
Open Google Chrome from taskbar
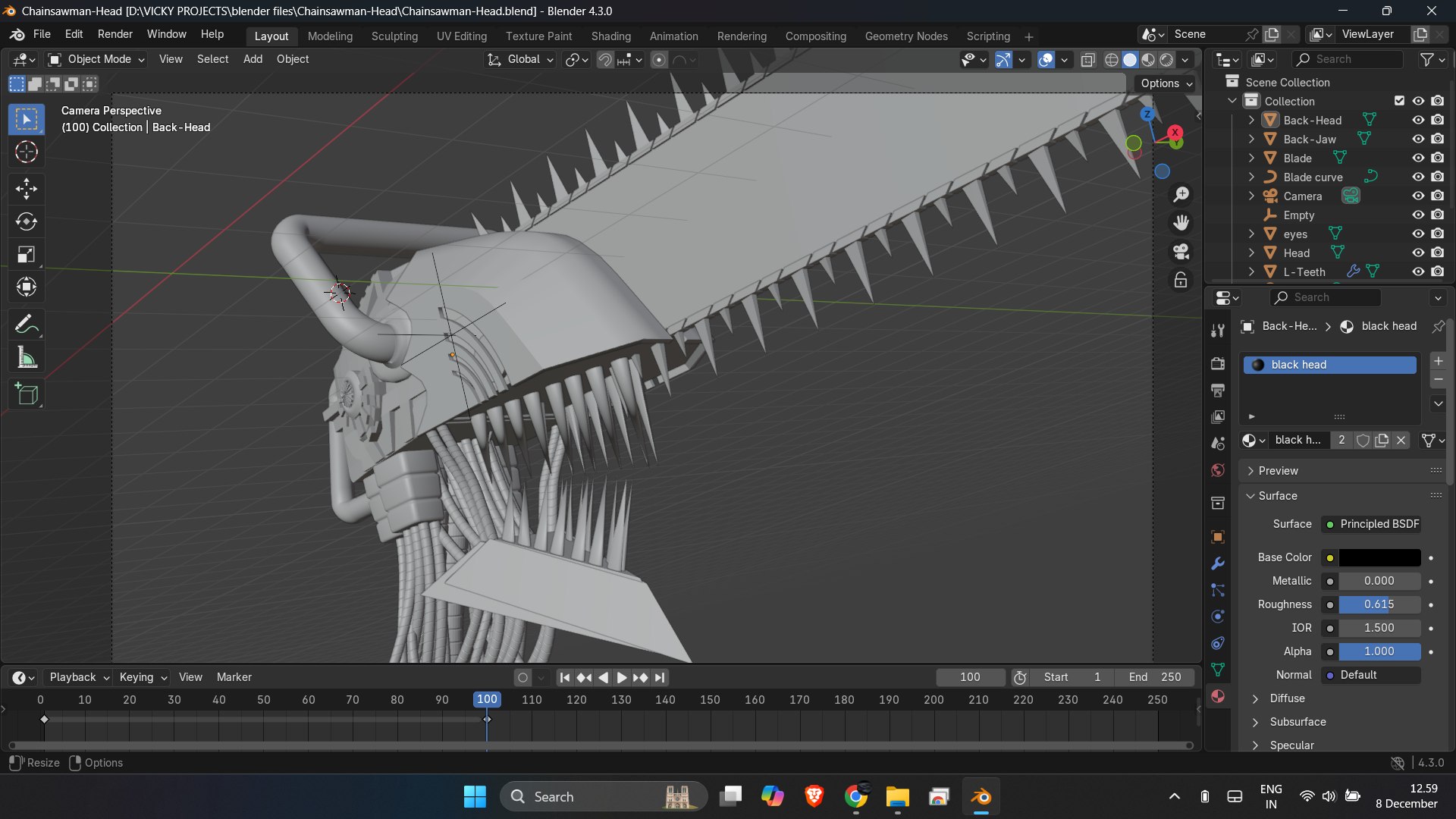click(x=856, y=796)
